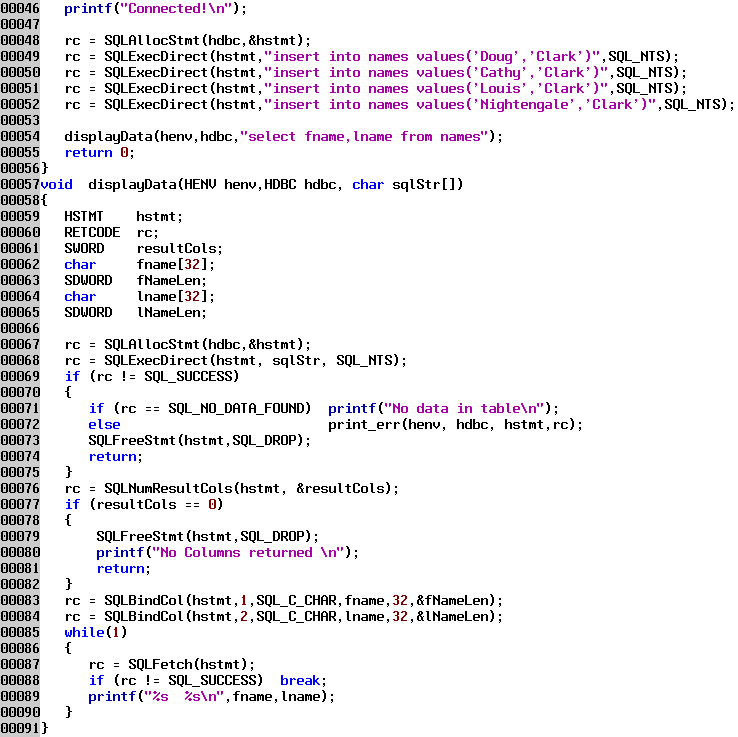This screenshot has width=738, height=737.
Task: Click 'if (resultCols == 0)' condition
Action: coord(144,505)
